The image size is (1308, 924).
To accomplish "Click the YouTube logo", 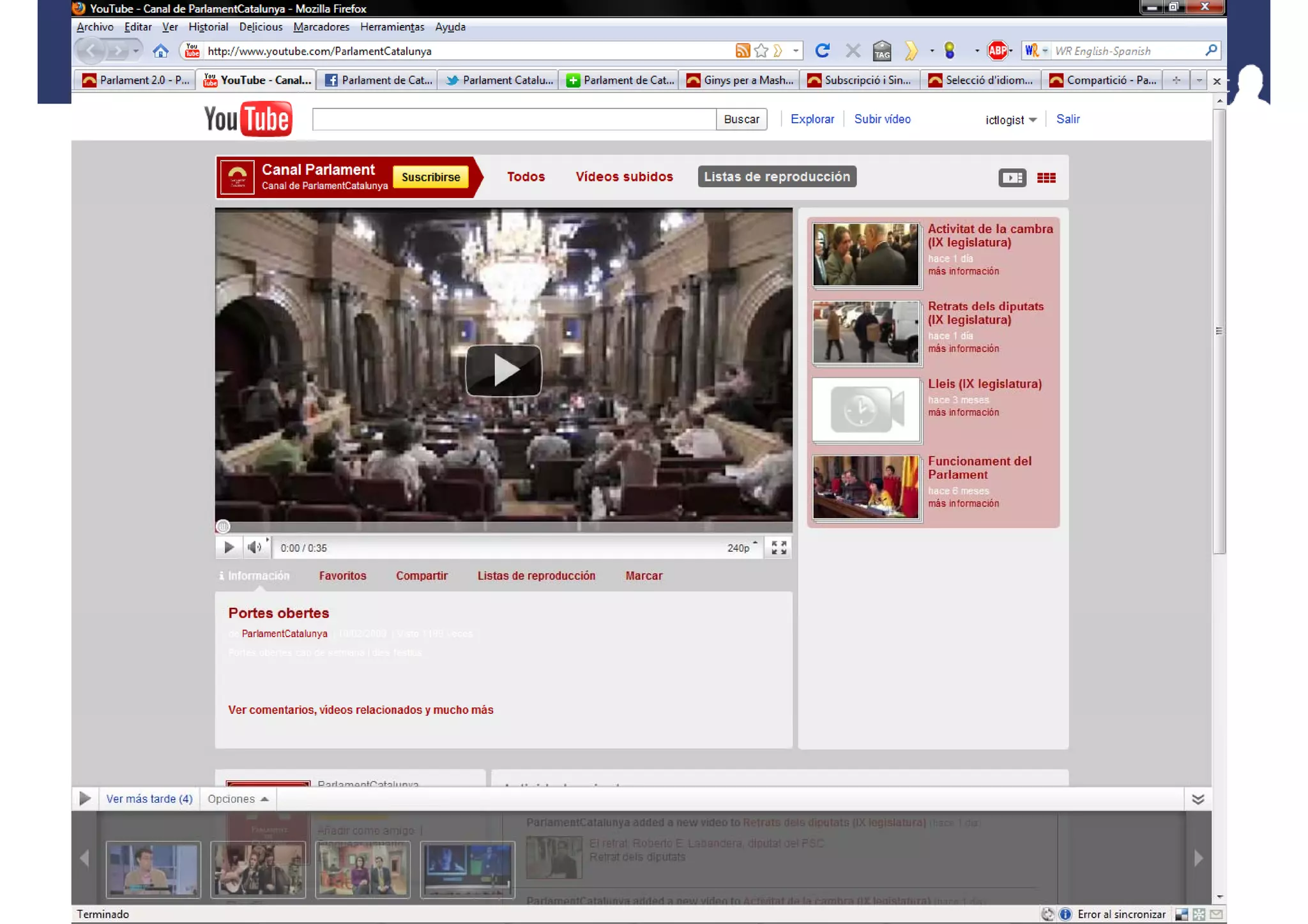I will [x=248, y=119].
